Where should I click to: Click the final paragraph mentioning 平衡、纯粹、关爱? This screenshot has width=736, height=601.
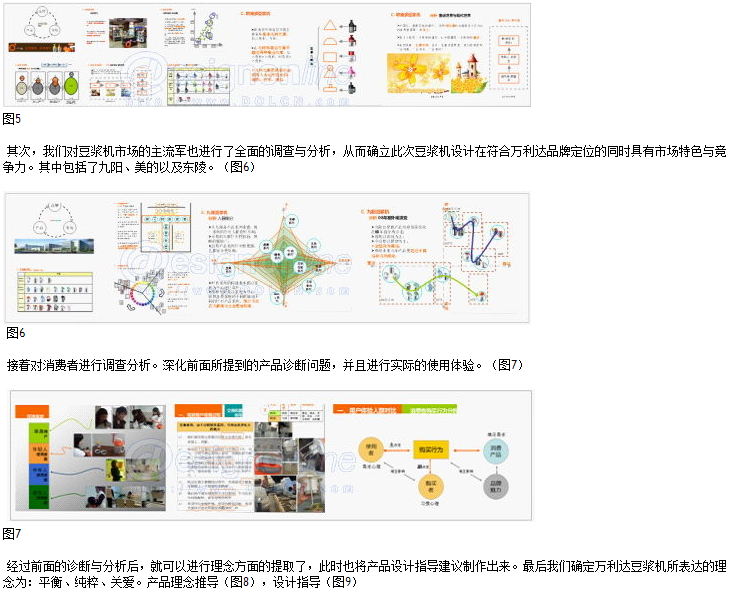pos(366,572)
